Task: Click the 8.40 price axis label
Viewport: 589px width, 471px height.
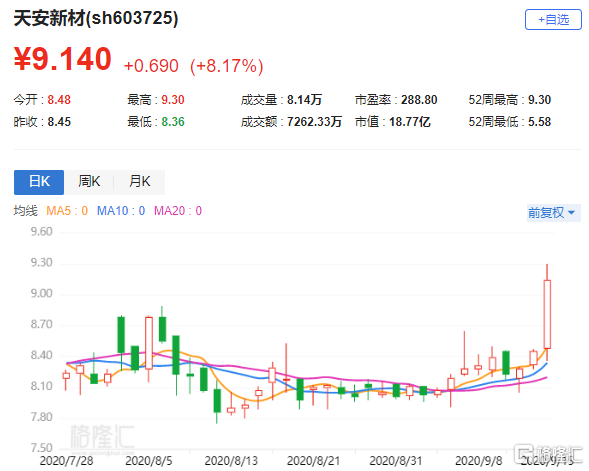Action: [41, 355]
